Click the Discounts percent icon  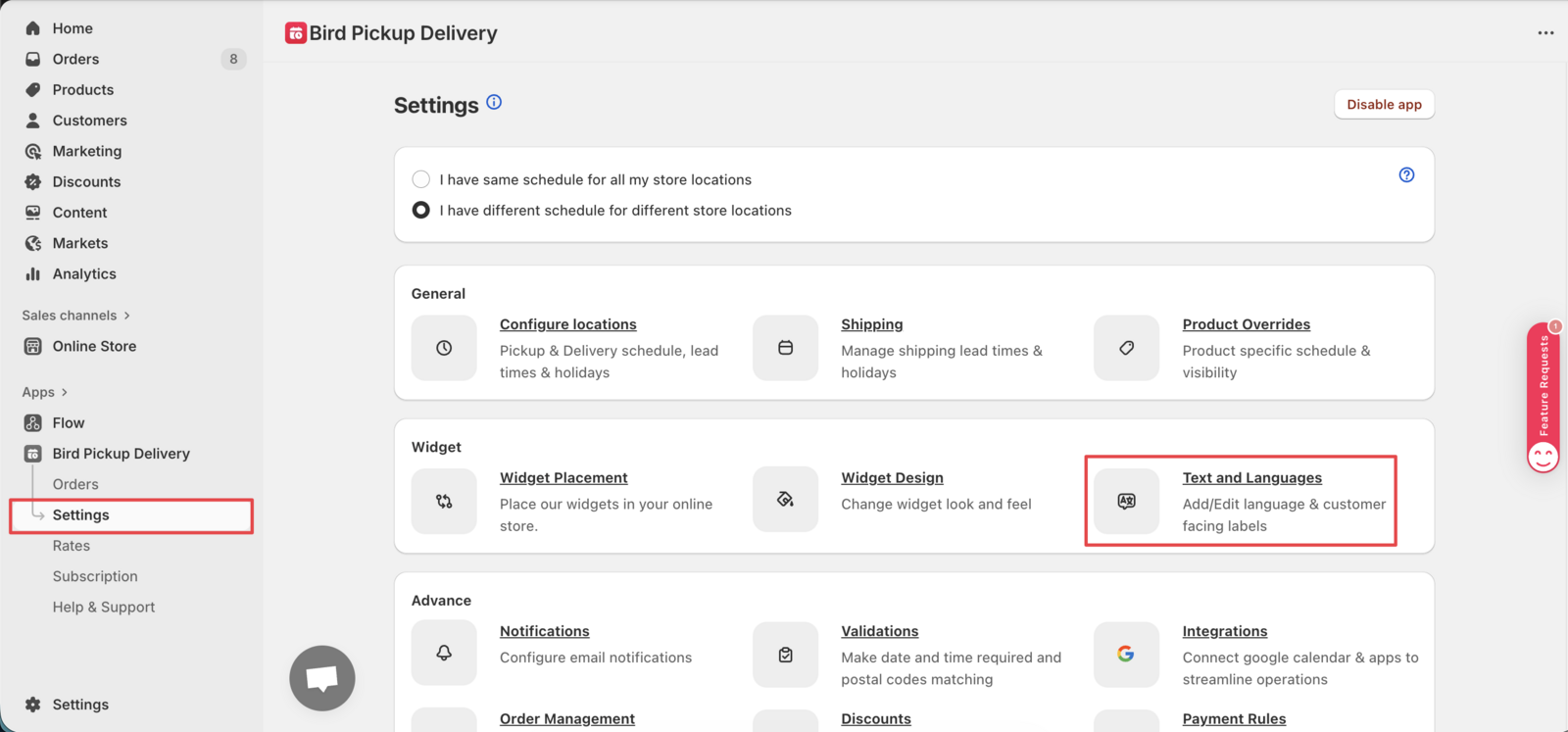point(33,181)
